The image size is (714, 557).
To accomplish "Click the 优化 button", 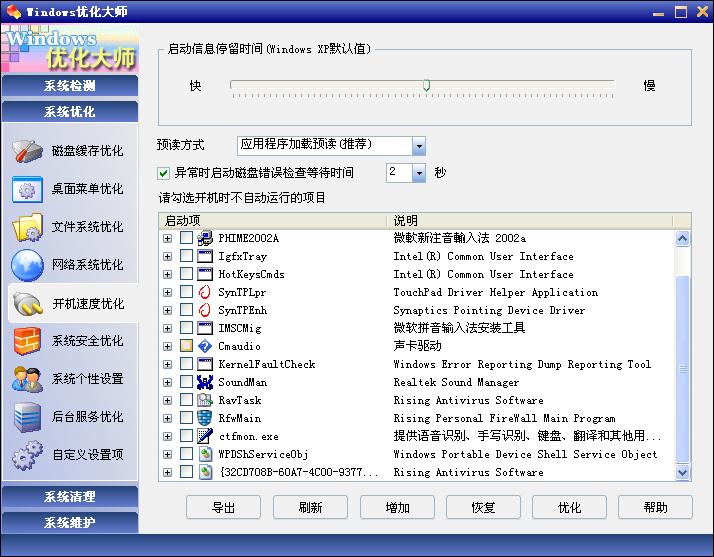I will point(569,507).
